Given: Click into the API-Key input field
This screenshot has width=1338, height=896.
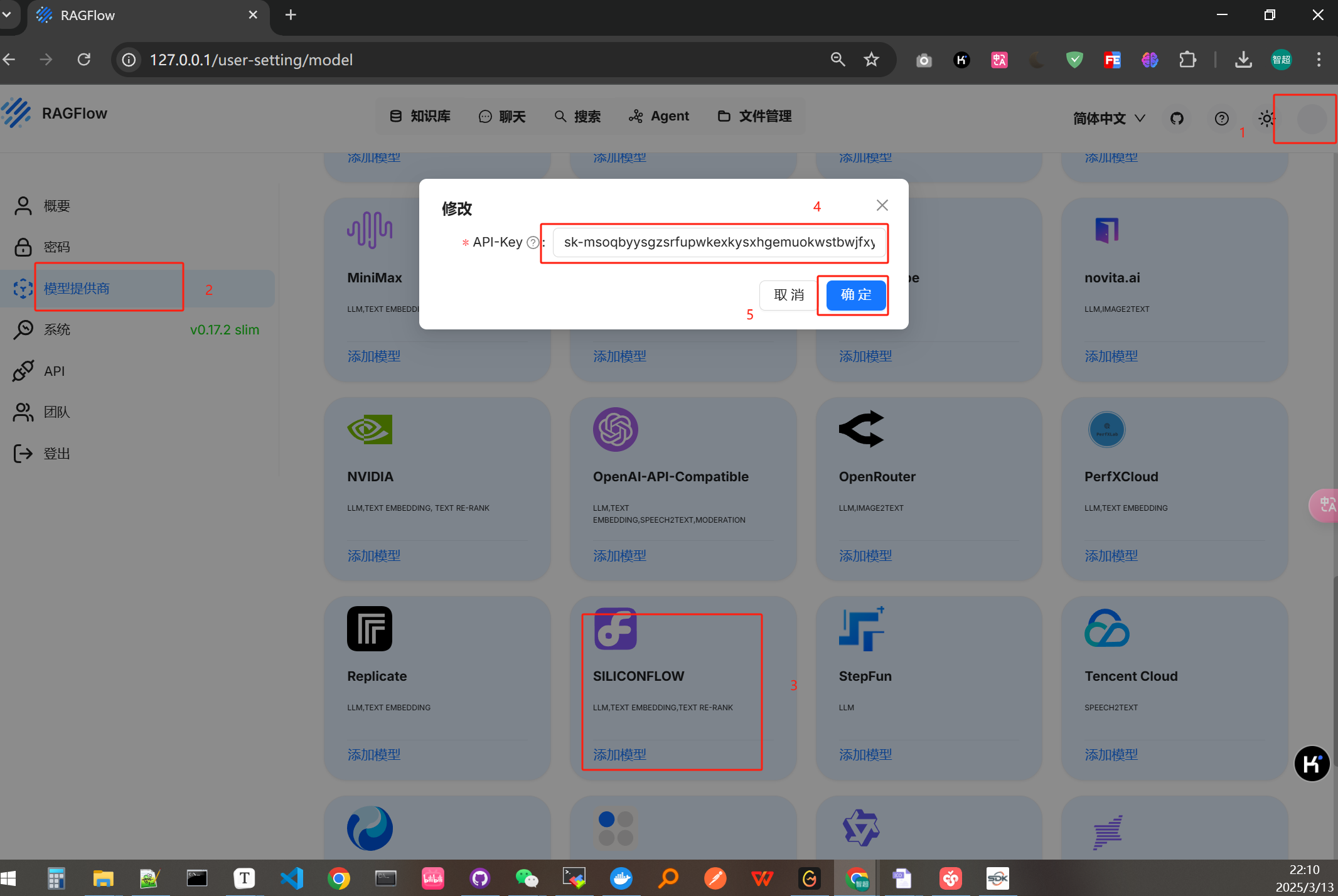Looking at the screenshot, I should click(719, 243).
